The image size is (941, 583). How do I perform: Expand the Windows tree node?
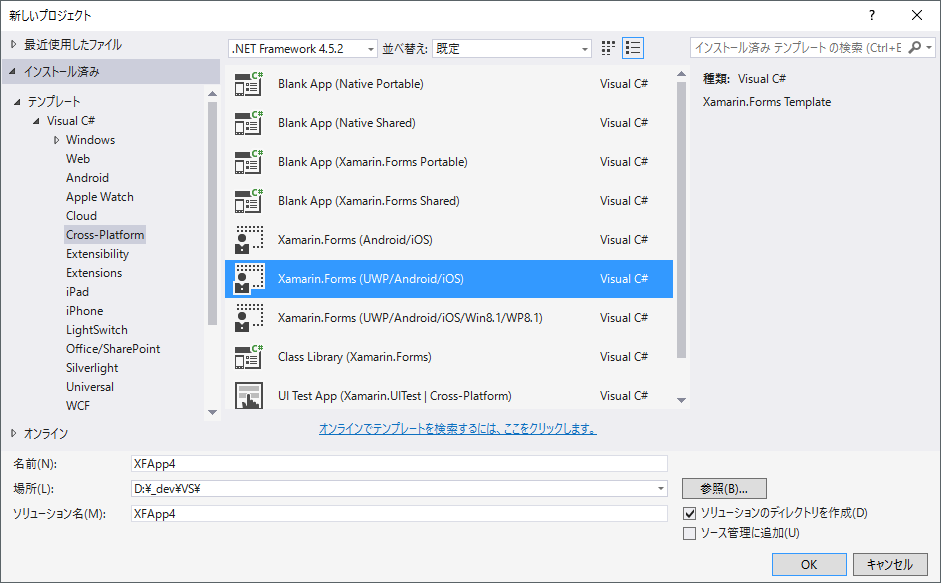[56, 140]
